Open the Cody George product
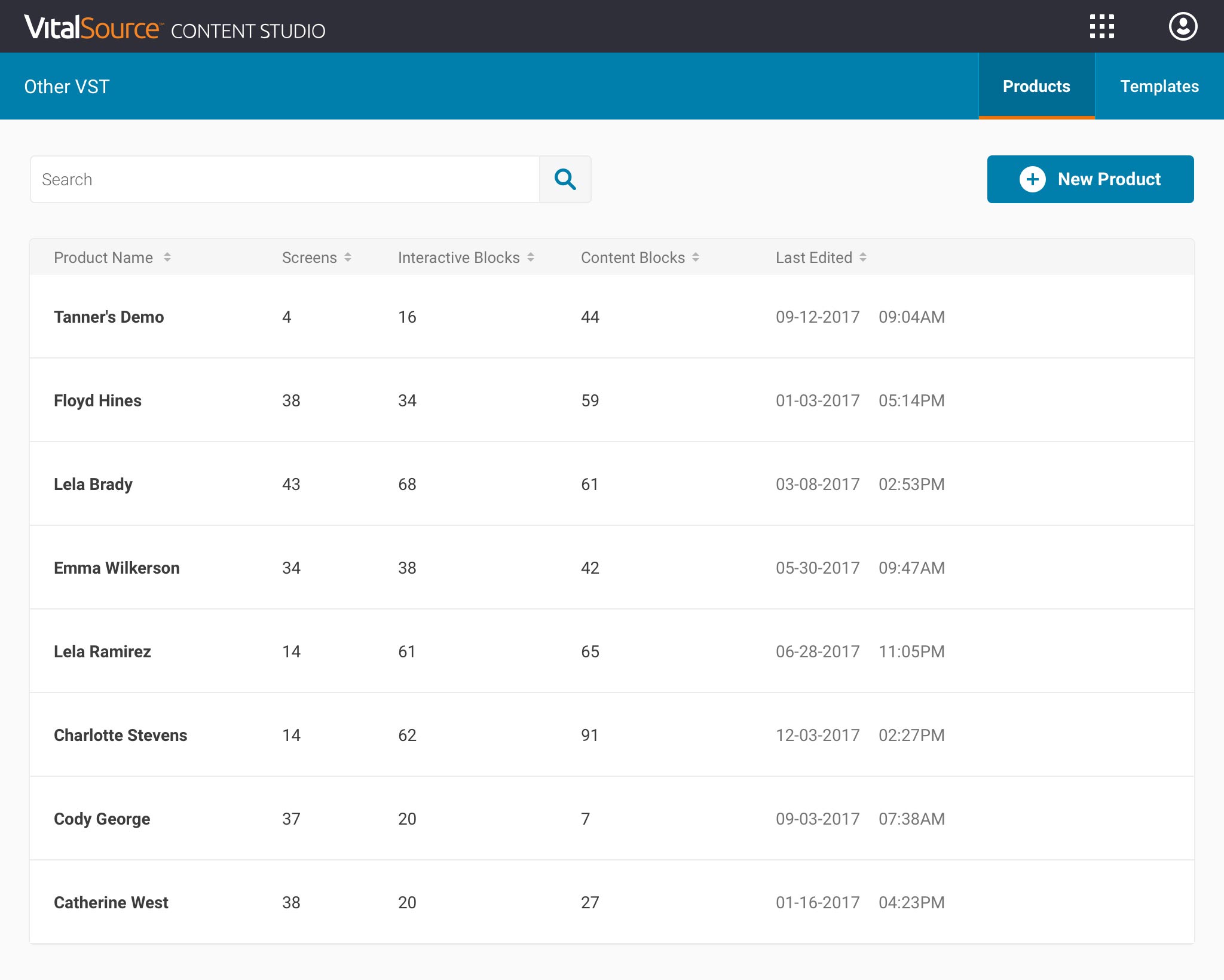 tap(102, 819)
